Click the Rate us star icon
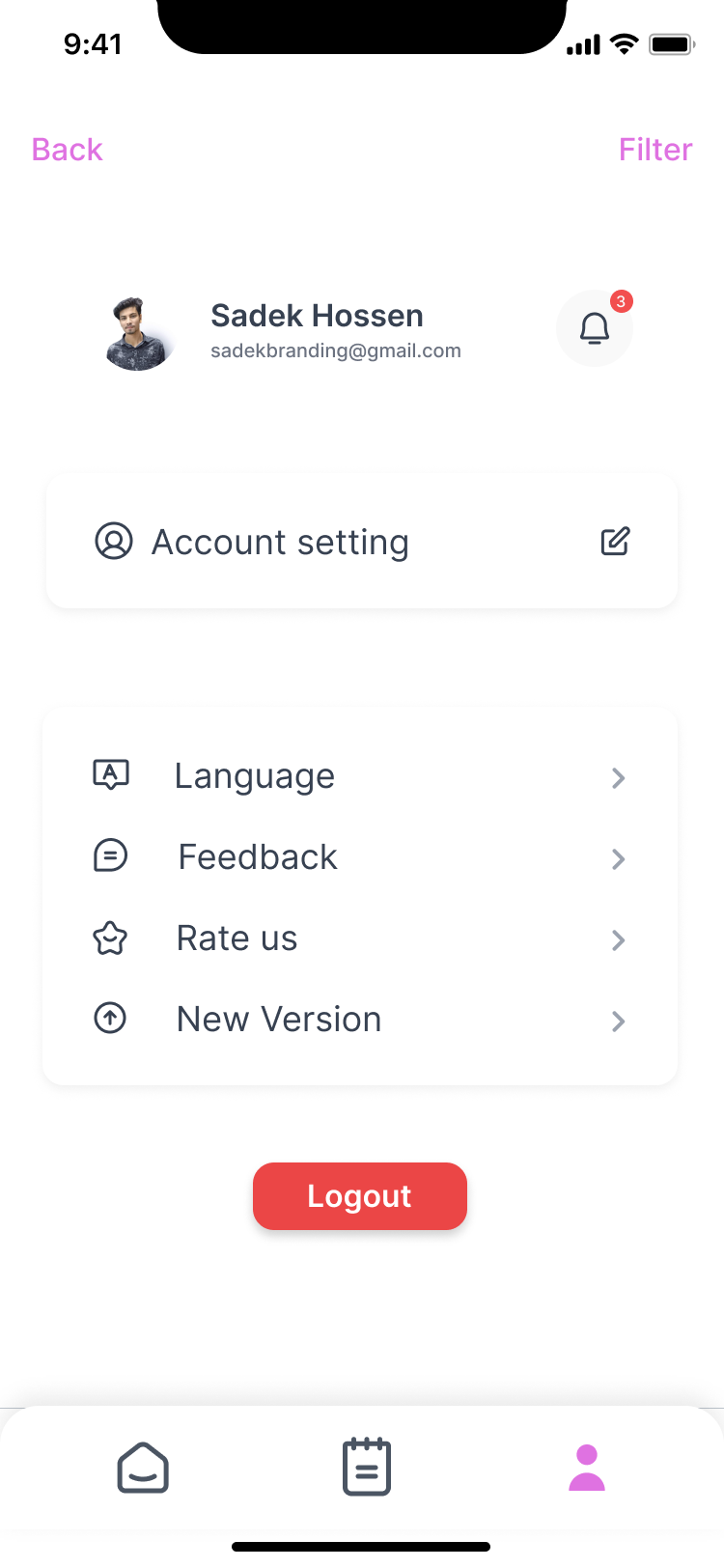Viewport: 724px width, 1568px height. tap(110, 938)
